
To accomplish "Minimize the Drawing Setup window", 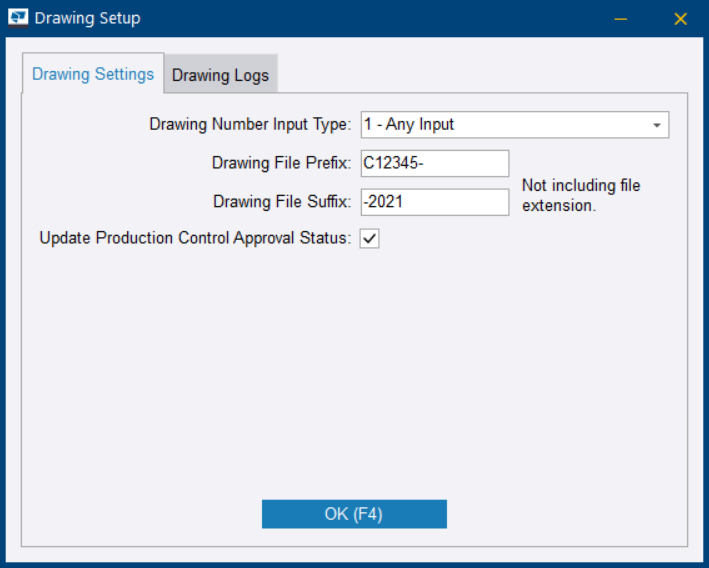I will click(621, 18).
